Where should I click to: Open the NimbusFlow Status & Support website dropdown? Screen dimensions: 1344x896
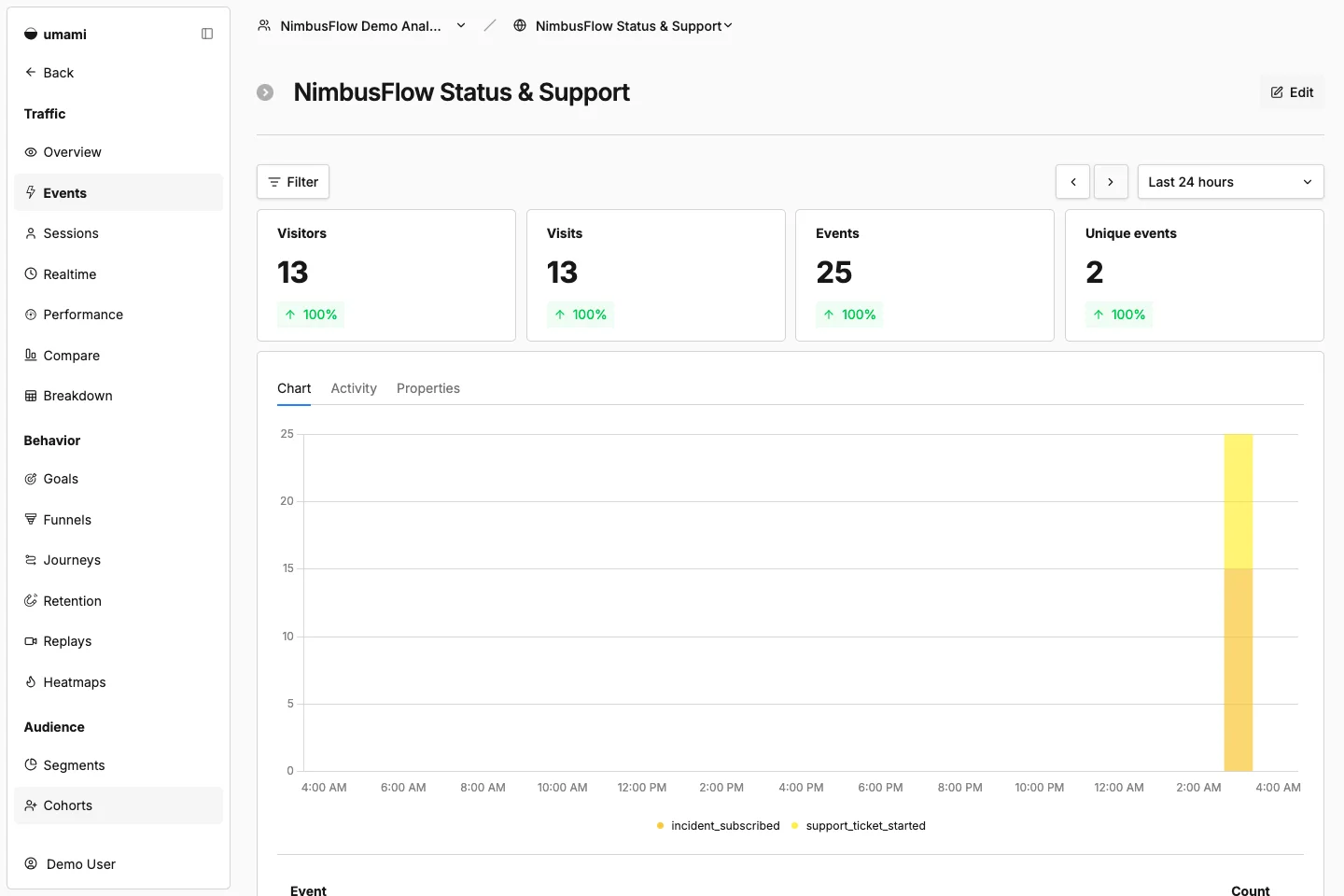point(623,26)
